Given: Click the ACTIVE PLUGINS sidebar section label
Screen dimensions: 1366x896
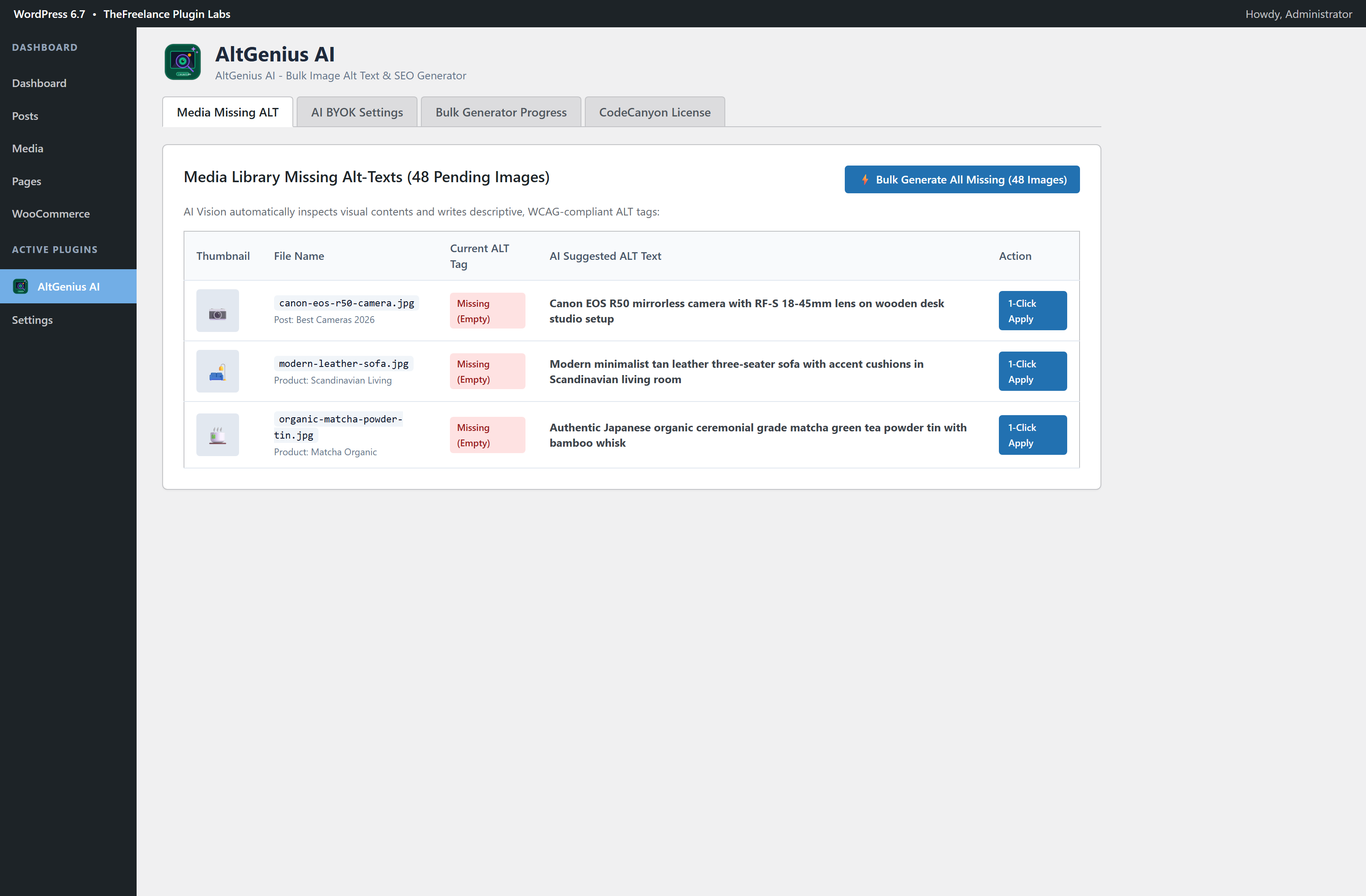Looking at the screenshot, I should tap(55, 250).
